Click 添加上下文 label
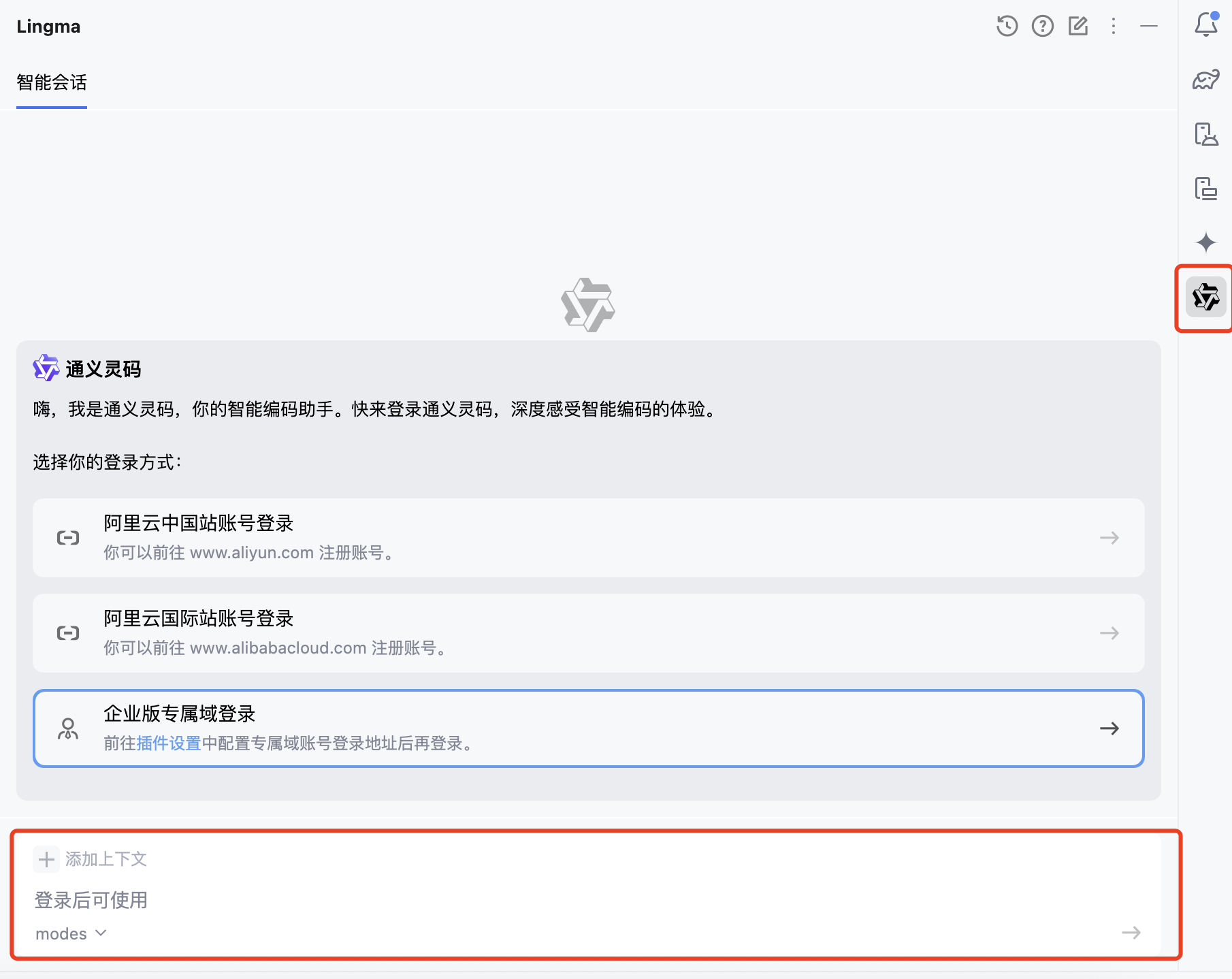This screenshot has height=979, width=1232. tap(106, 859)
